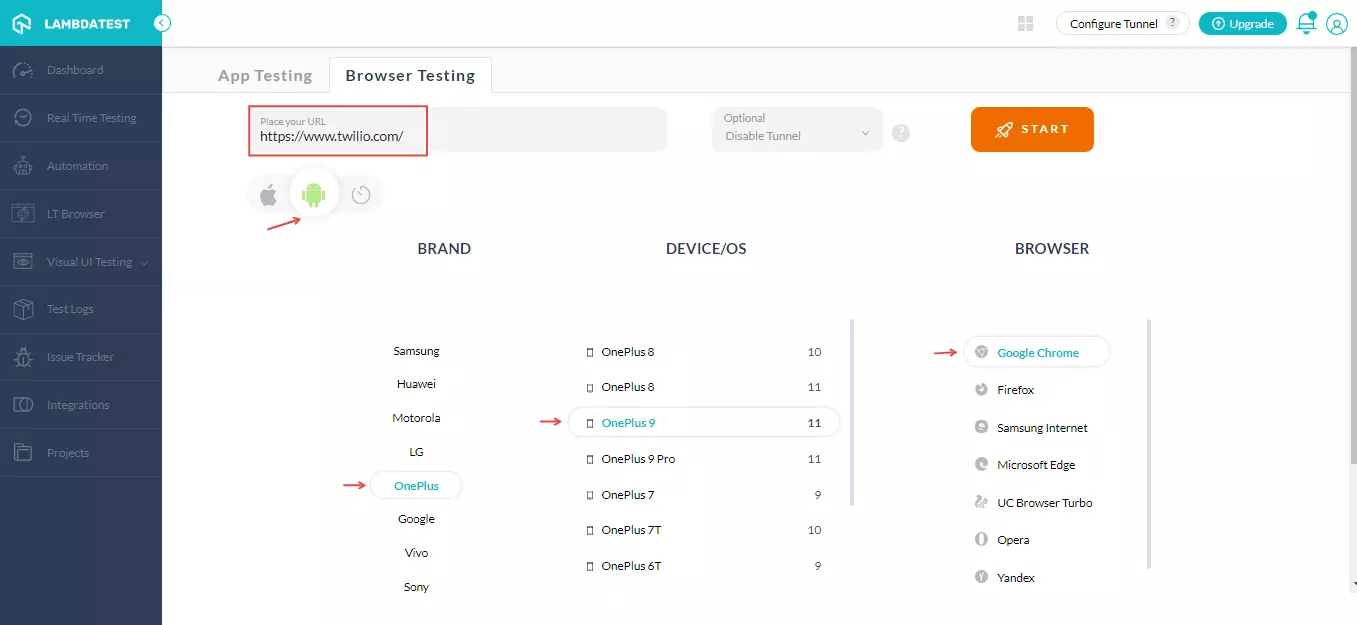The height and width of the screenshot is (625, 1357).
Task: Open the notifications bell icon
Action: (x=1306, y=24)
